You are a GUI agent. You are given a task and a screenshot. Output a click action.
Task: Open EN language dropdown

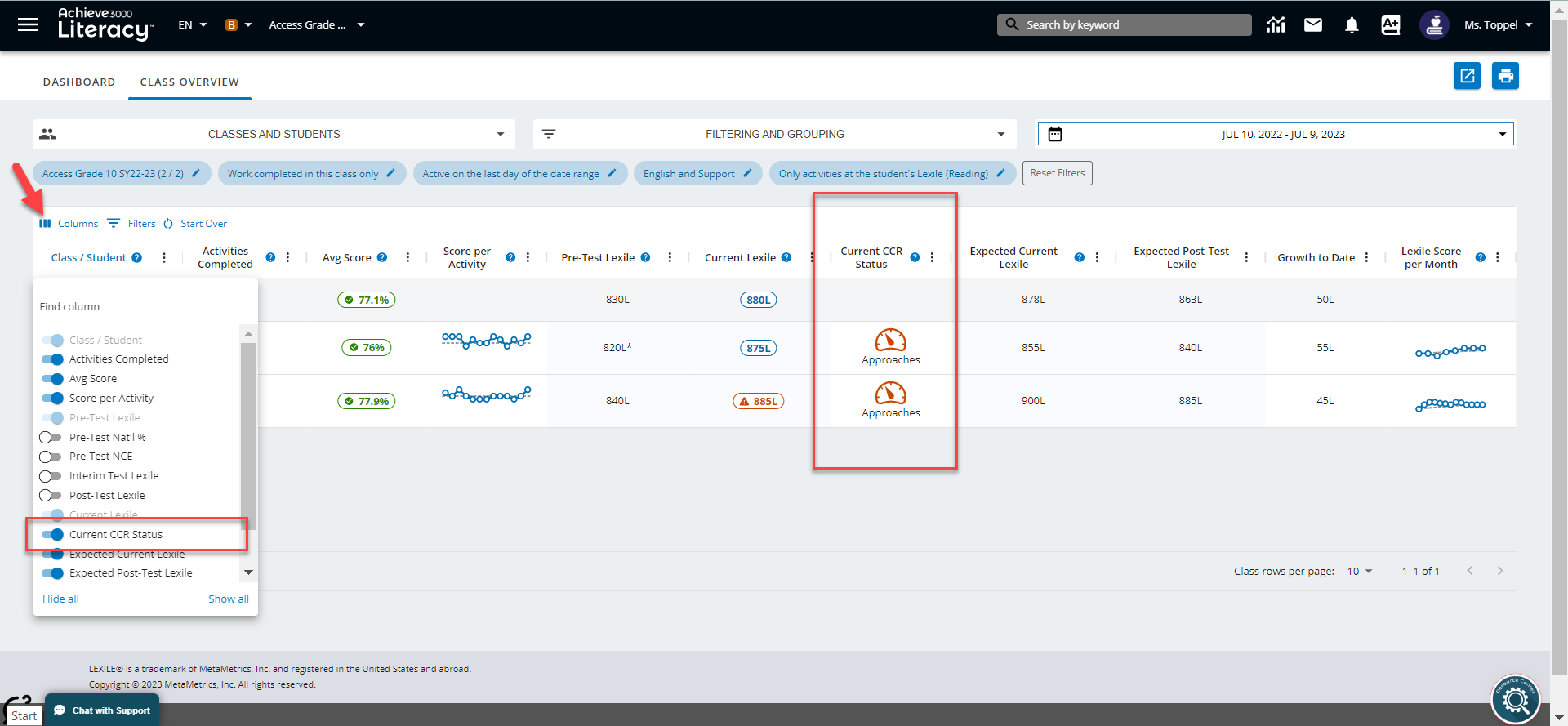(x=193, y=25)
